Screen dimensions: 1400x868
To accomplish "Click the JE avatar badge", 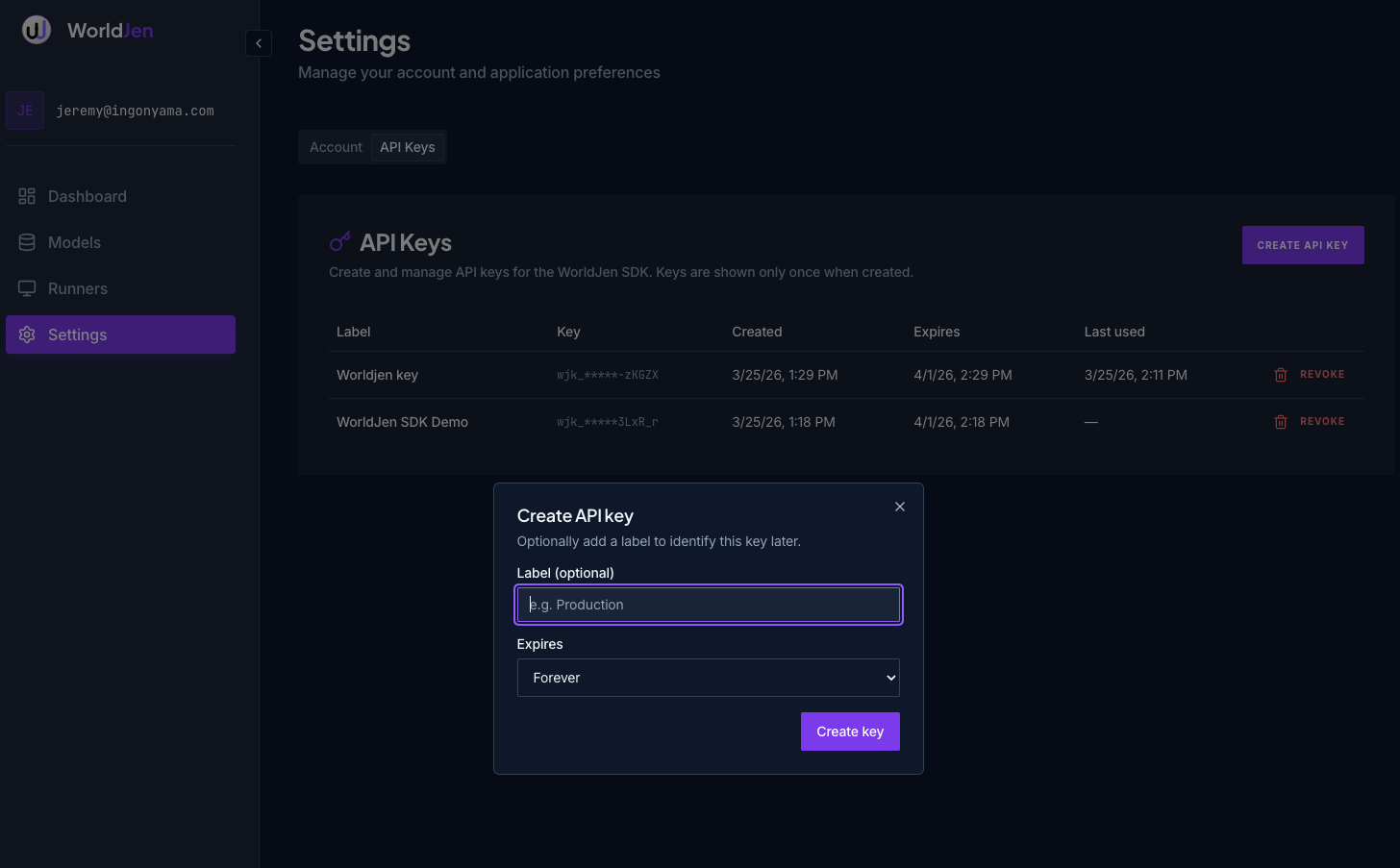I will coord(25,111).
